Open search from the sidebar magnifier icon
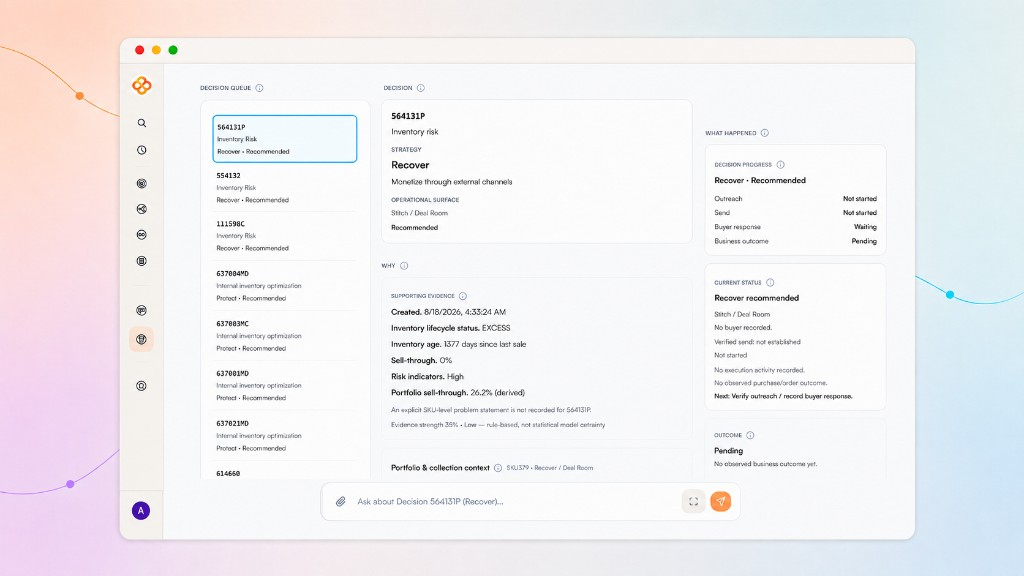 [142, 123]
